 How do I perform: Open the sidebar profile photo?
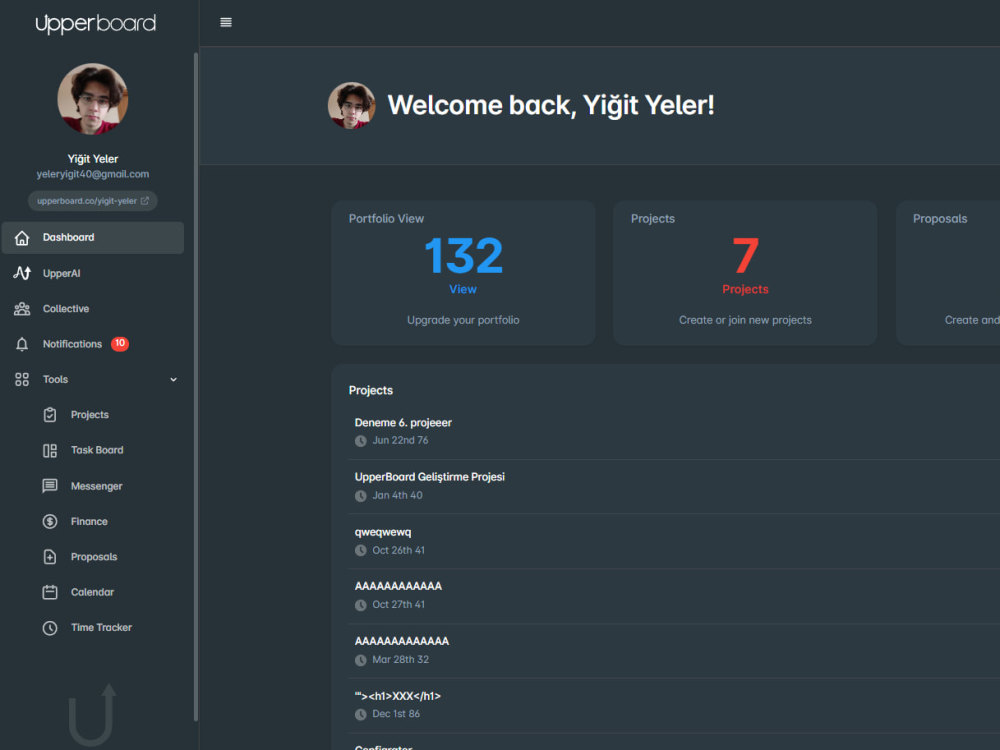tap(93, 99)
